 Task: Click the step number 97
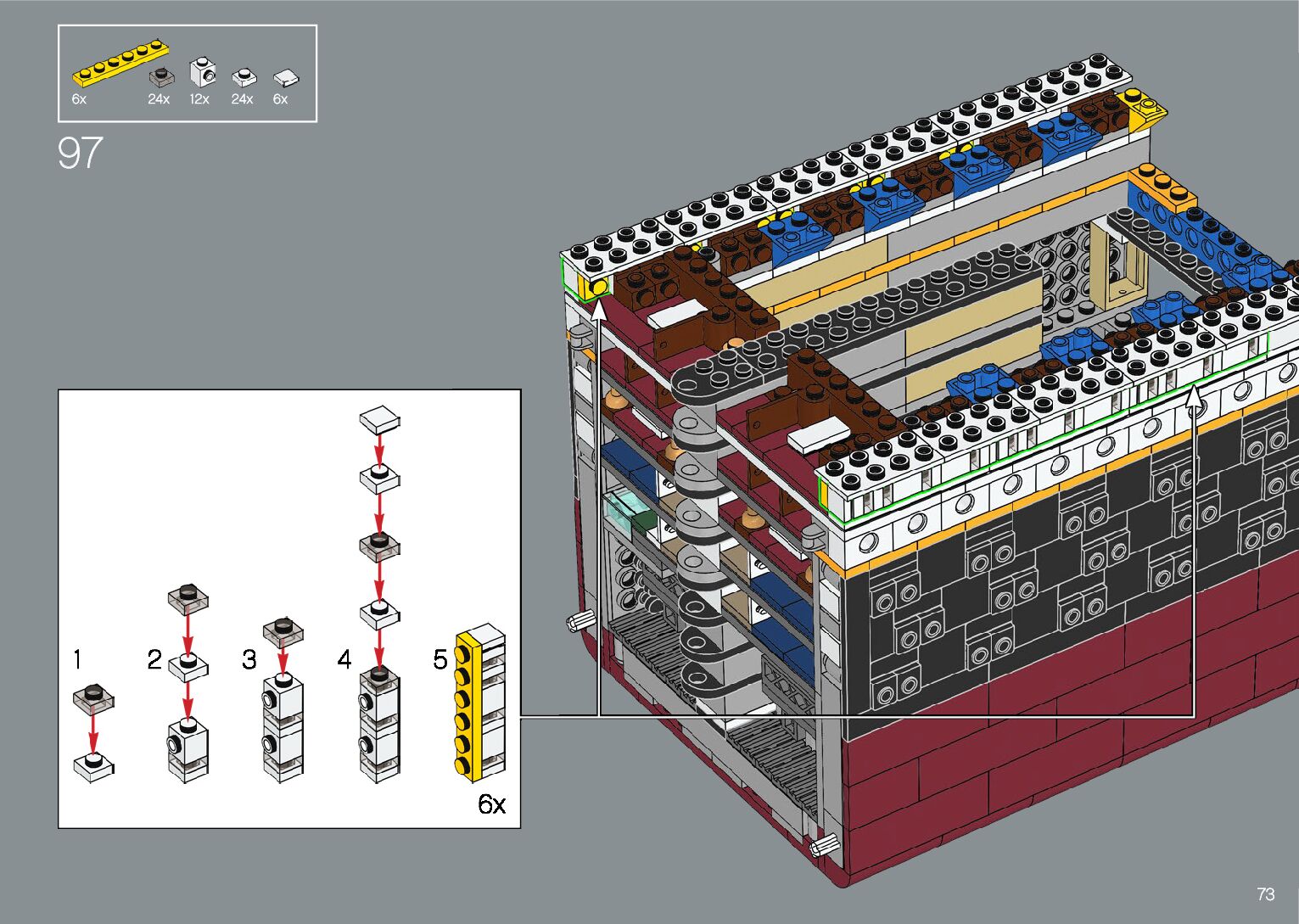tap(81, 154)
